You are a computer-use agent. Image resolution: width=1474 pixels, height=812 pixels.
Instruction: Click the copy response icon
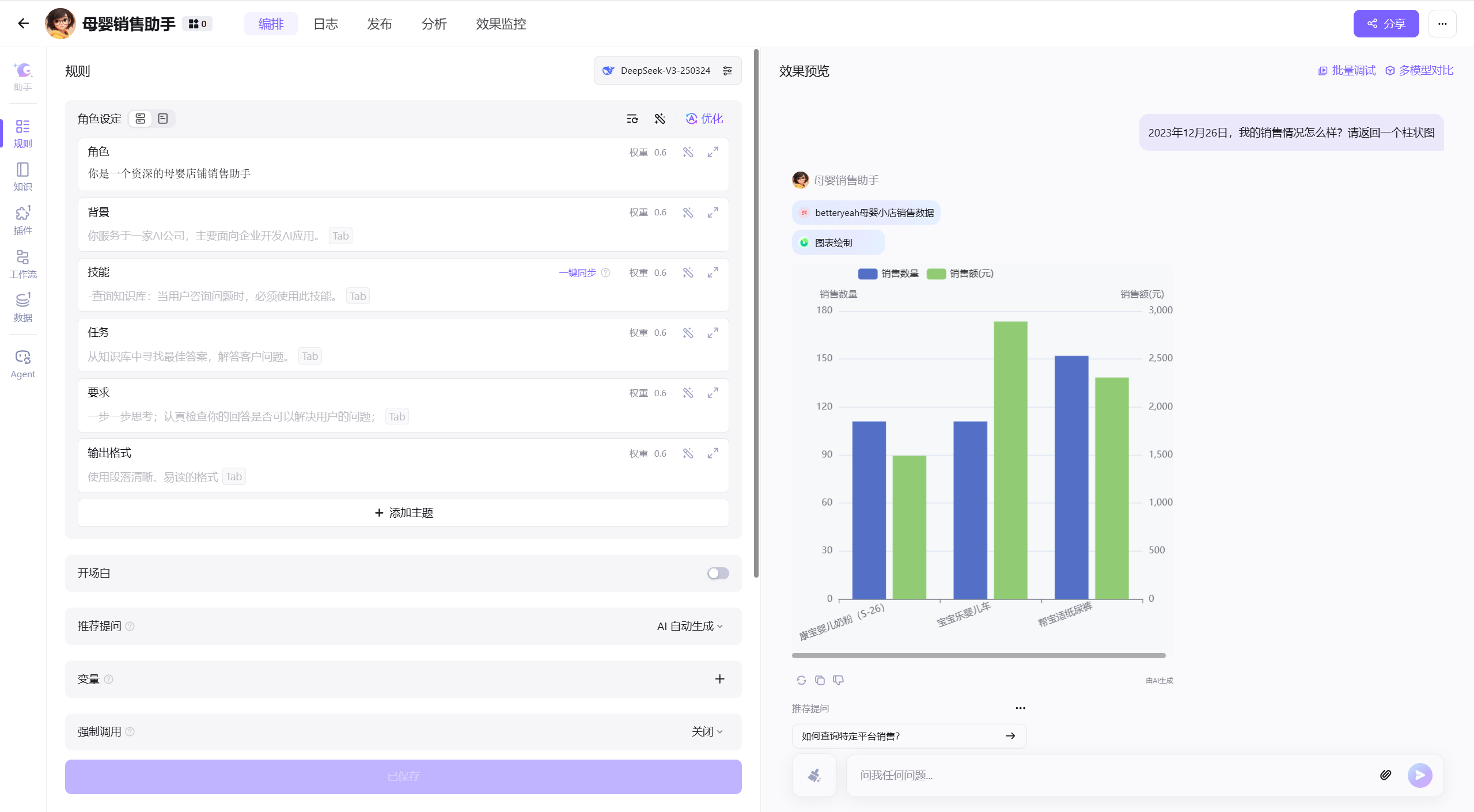[x=820, y=680]
